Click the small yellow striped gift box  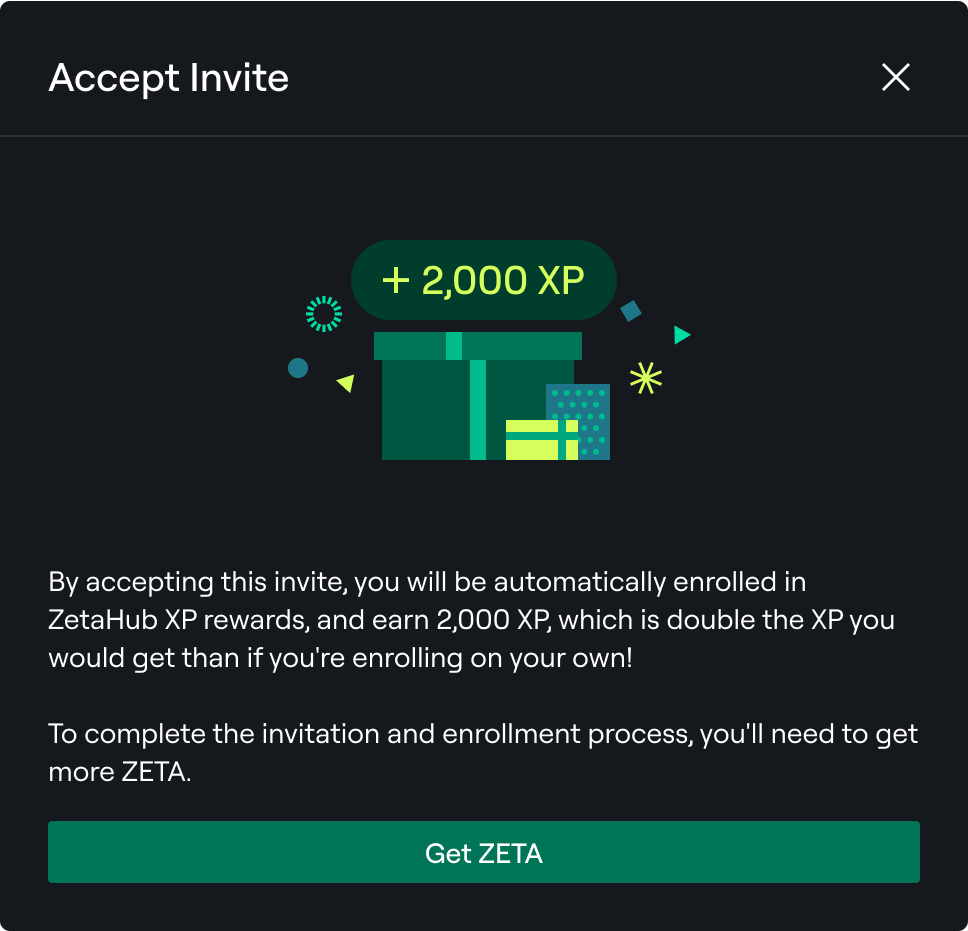coord(540,440)
